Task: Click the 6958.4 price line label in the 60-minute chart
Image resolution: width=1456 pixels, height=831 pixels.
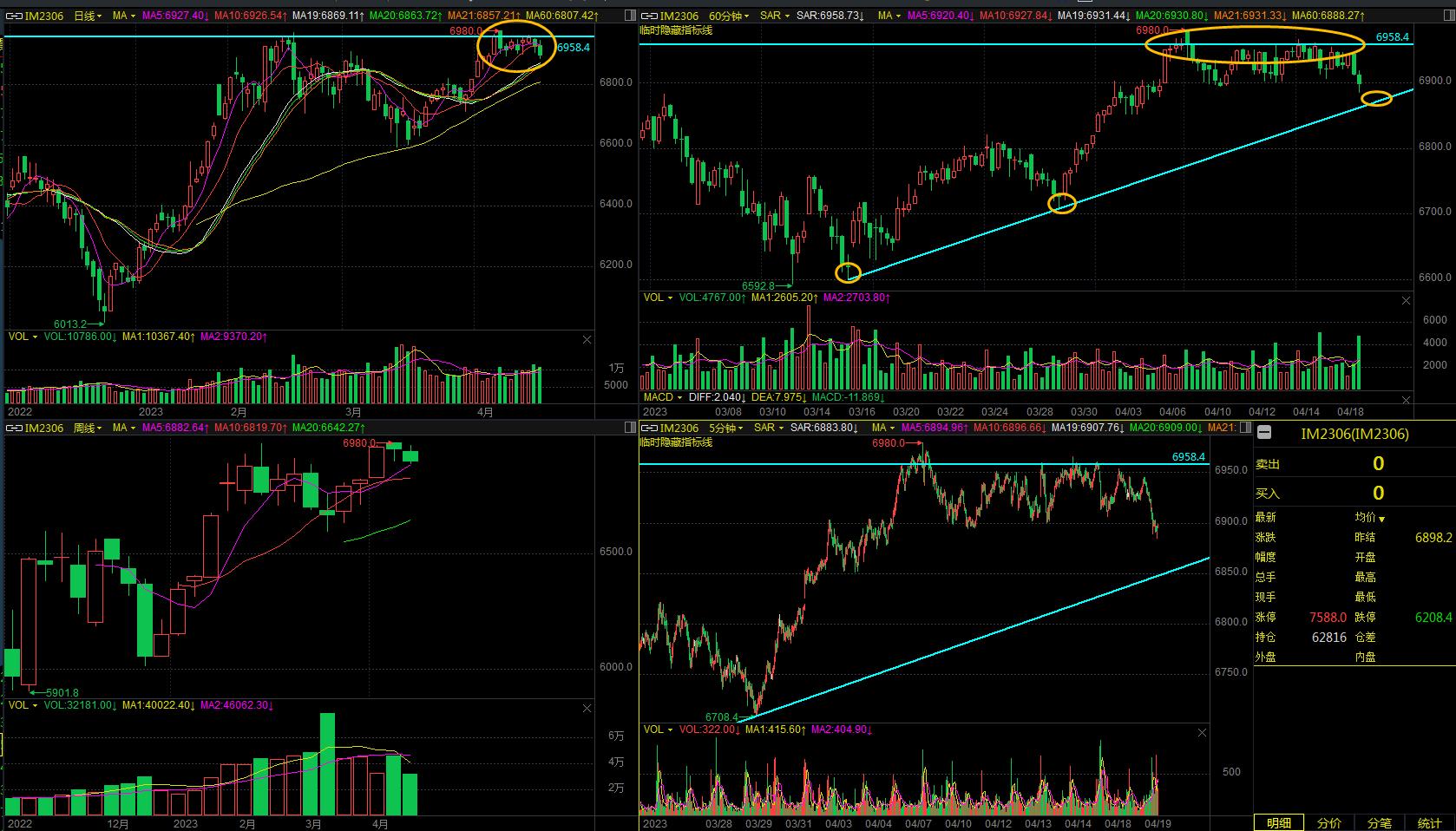Action: pos(1393,37)
